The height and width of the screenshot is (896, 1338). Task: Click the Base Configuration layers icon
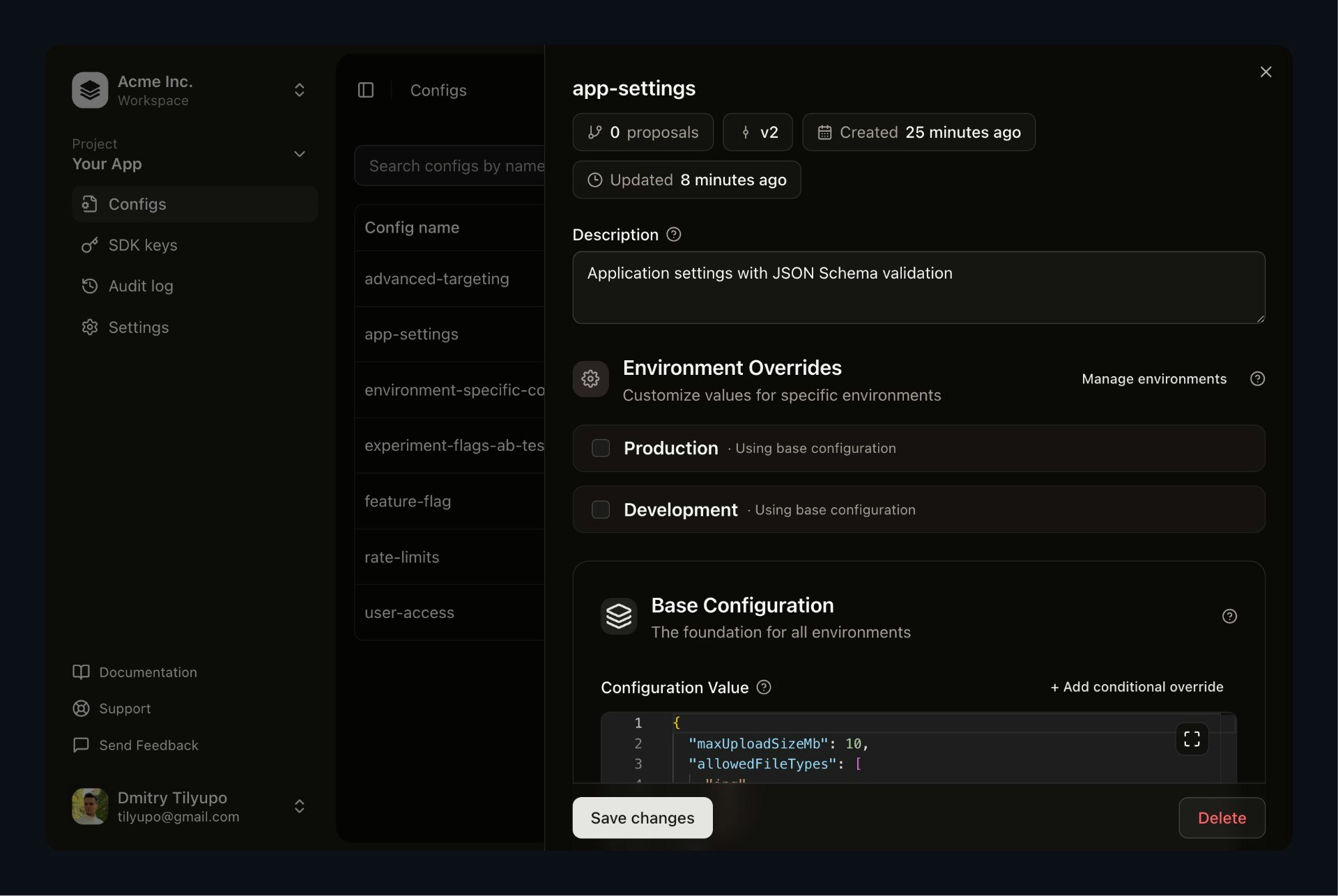click(618, 615)
